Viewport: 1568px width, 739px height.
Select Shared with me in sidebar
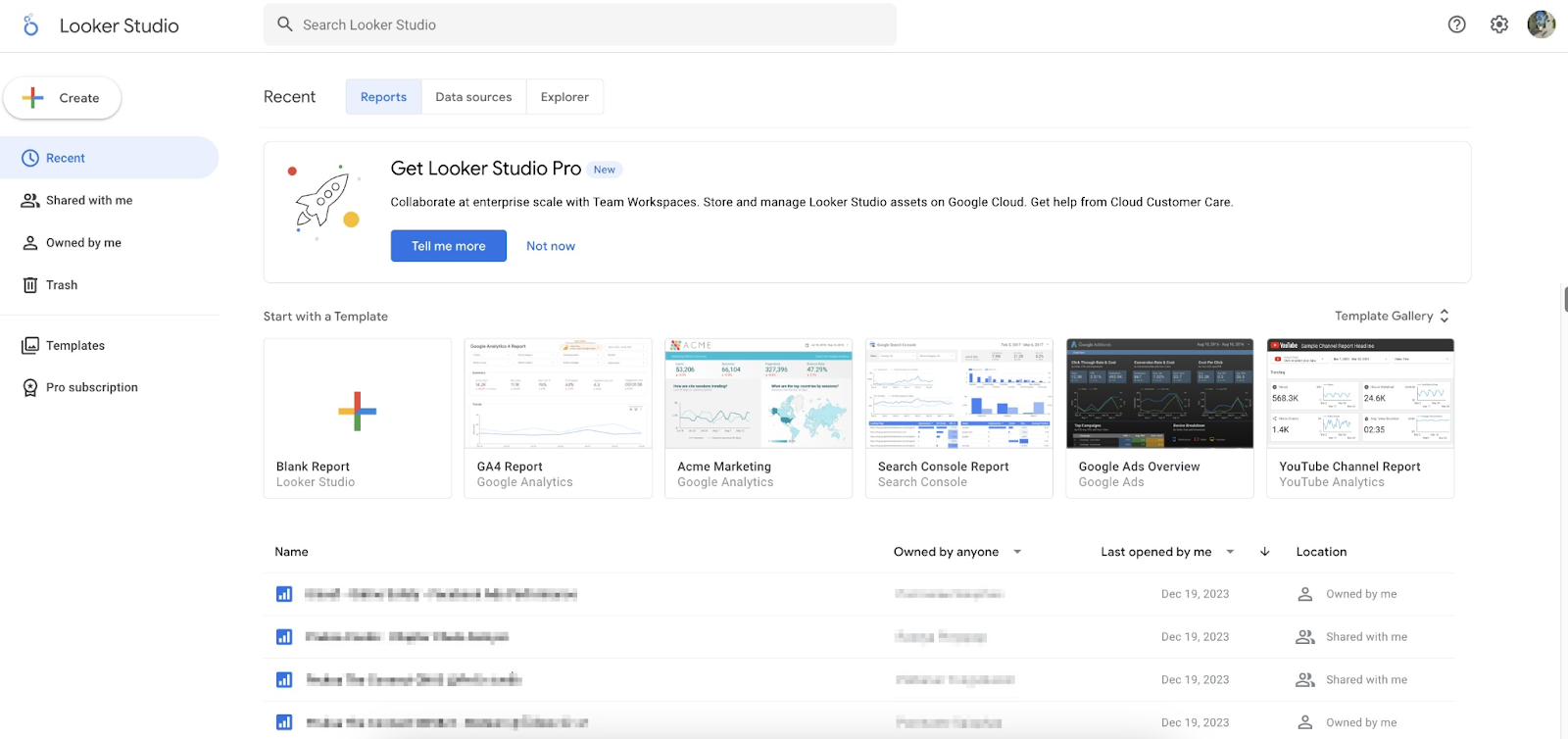pyautogui.click(x=109, y=200)
